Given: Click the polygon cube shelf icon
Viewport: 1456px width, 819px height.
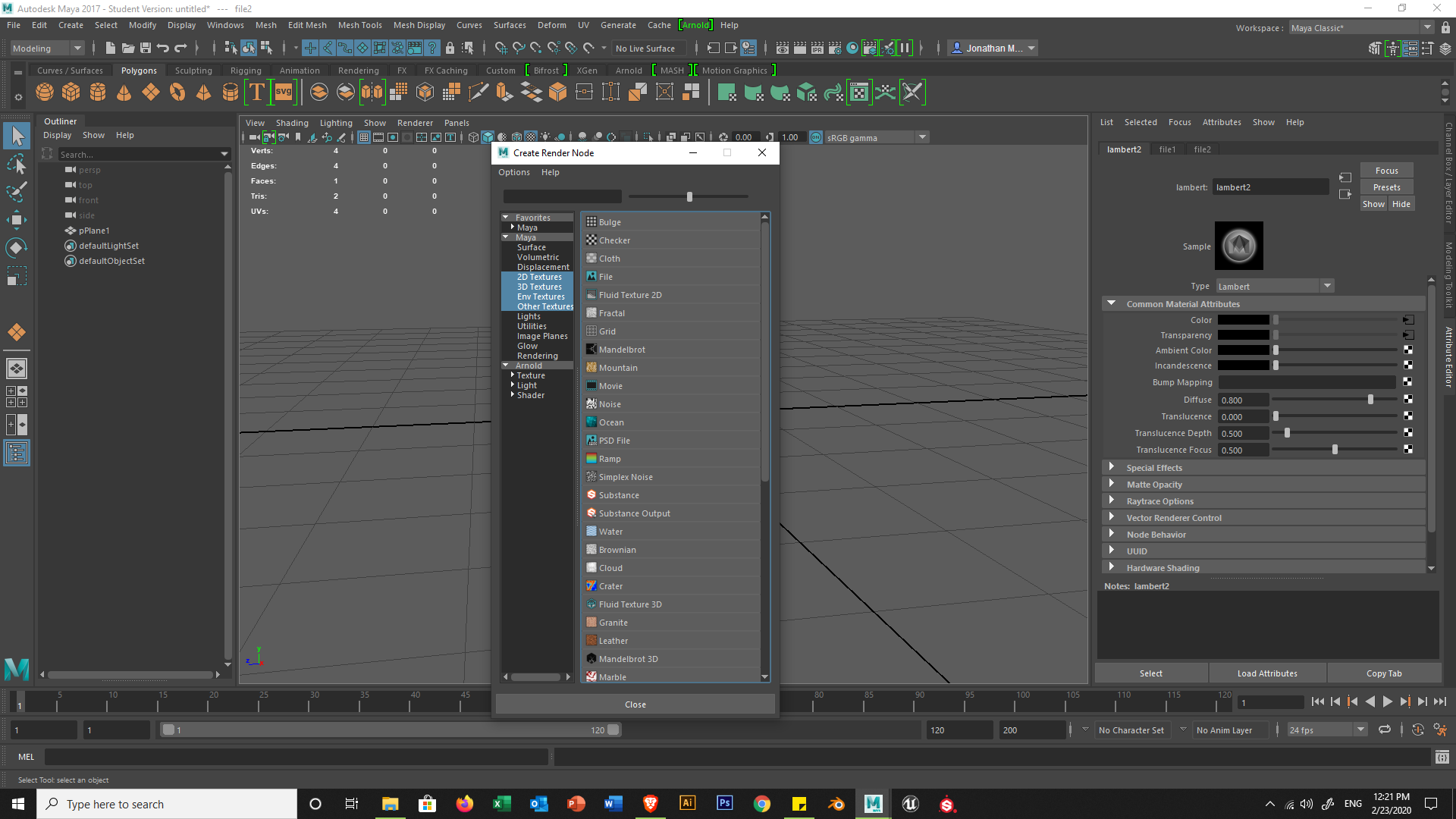Looking at the screenshot, I should coord(71,93).
